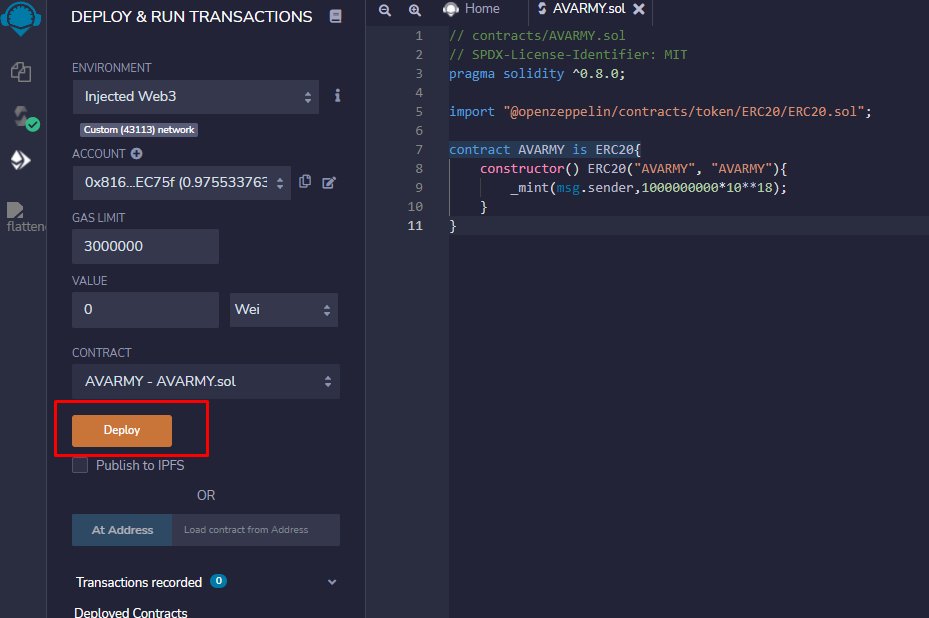This screenshot has height=618, width=929.
Task: Click the pragma solidity code line
Action: [537, 74]
